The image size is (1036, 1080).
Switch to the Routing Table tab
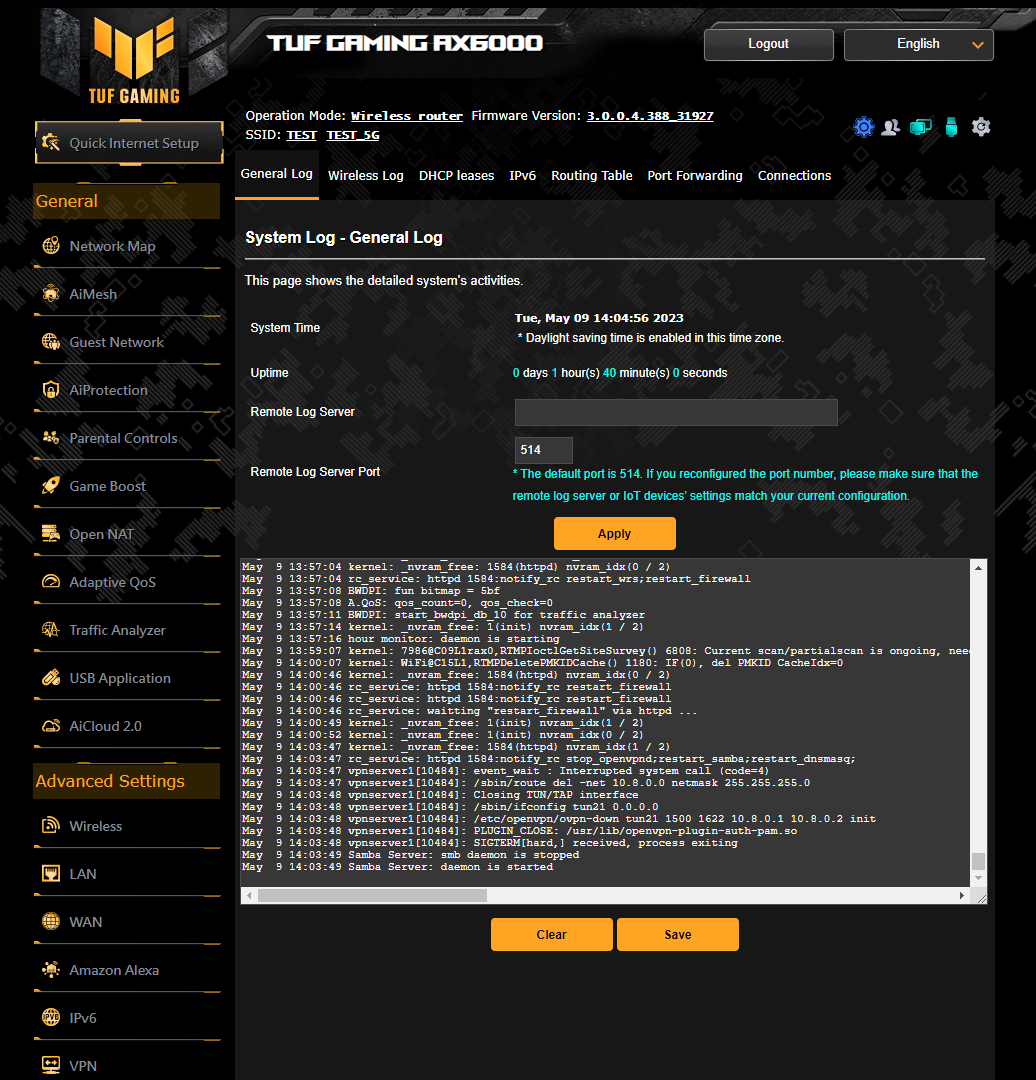(592, 176)
